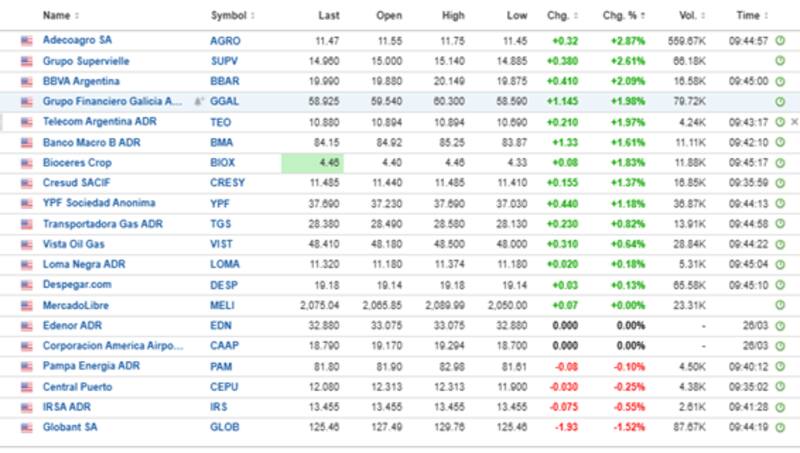Open the Pampa Energia ADR link
Image resolution: width=800 pixels, height=453 pixels.
91,367
